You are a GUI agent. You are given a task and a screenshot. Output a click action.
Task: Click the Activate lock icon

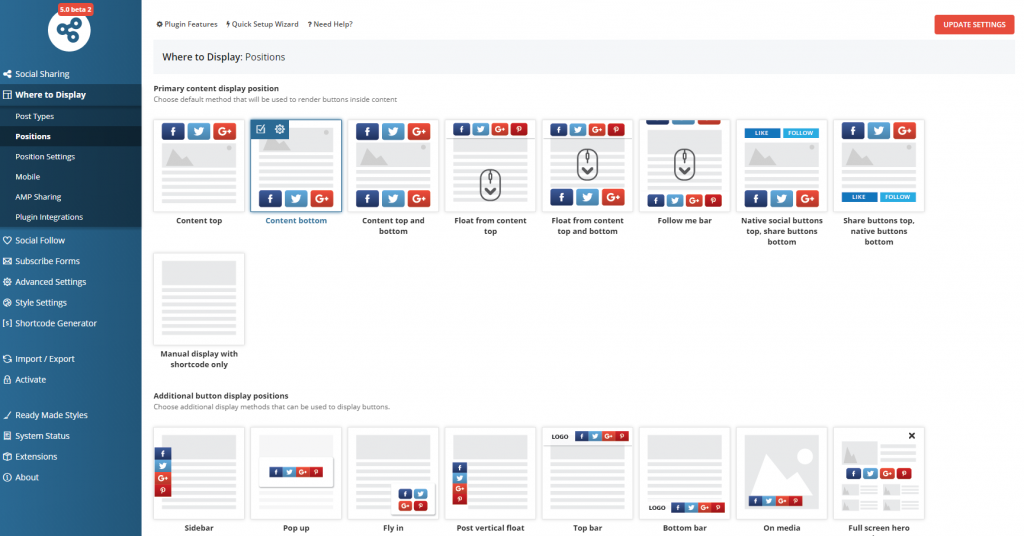(x=8, y=380)
